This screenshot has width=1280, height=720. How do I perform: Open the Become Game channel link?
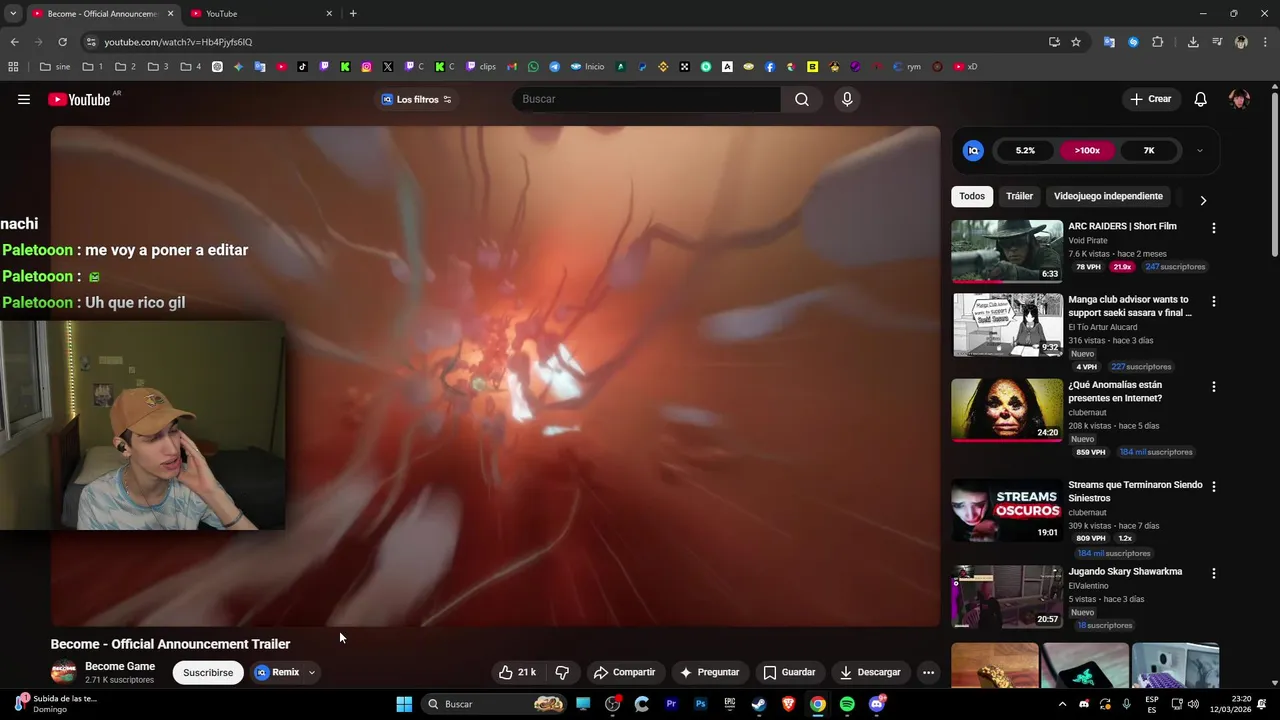pos(120,666)
